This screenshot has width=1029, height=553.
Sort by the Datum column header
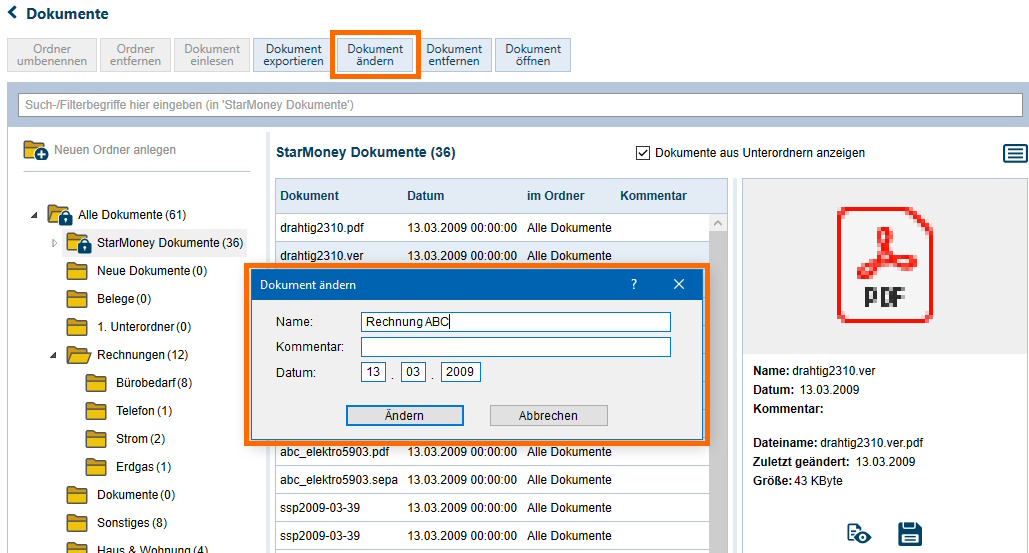[425, 195]
